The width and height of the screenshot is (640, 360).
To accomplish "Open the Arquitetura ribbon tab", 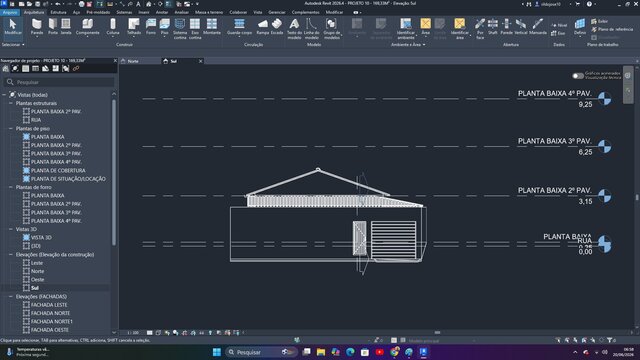I will 34,12.
